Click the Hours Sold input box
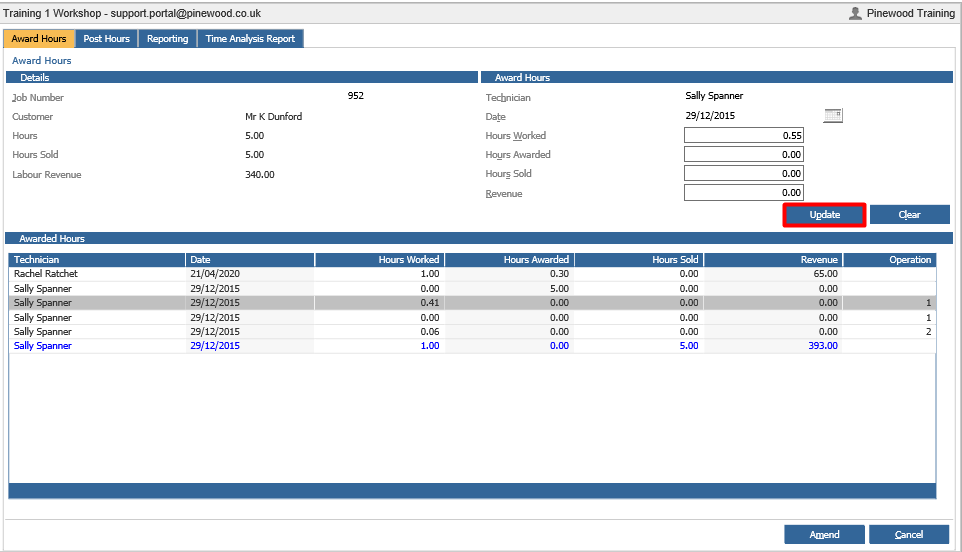The width and height of the screenshot is (962, 552). 744,174
